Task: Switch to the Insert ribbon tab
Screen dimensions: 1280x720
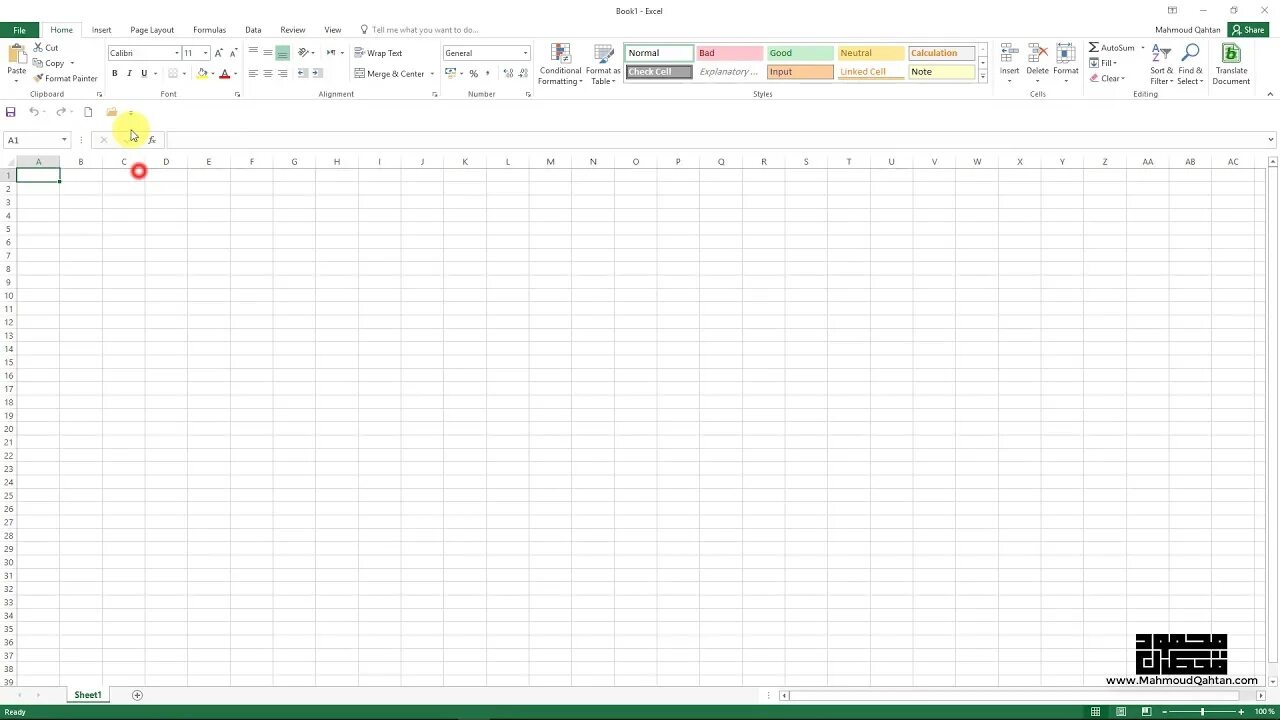Action: 102,30
